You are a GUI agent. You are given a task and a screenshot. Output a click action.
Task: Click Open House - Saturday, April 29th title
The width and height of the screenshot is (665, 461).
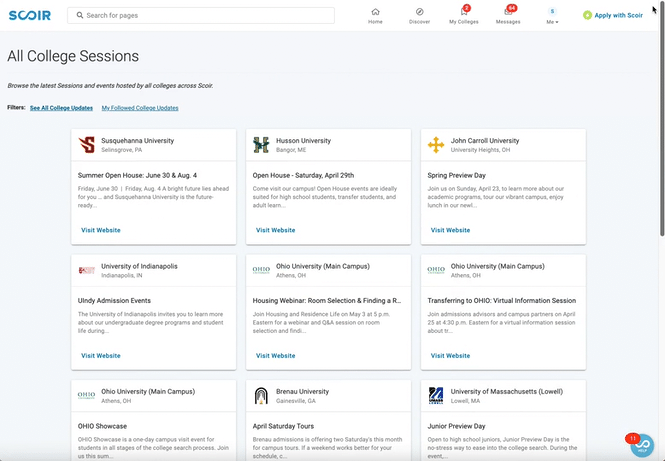303,175
